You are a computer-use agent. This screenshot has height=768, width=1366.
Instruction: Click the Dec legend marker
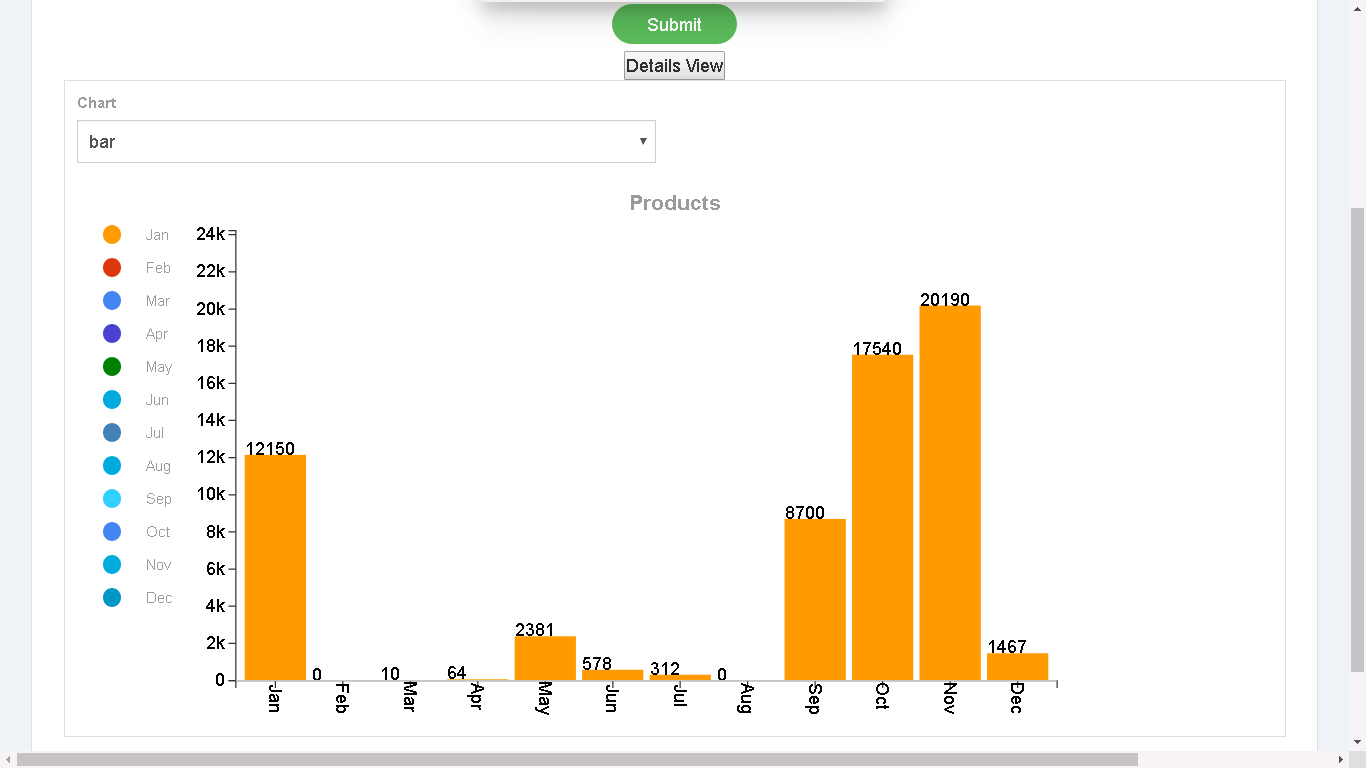coord(111,597)
